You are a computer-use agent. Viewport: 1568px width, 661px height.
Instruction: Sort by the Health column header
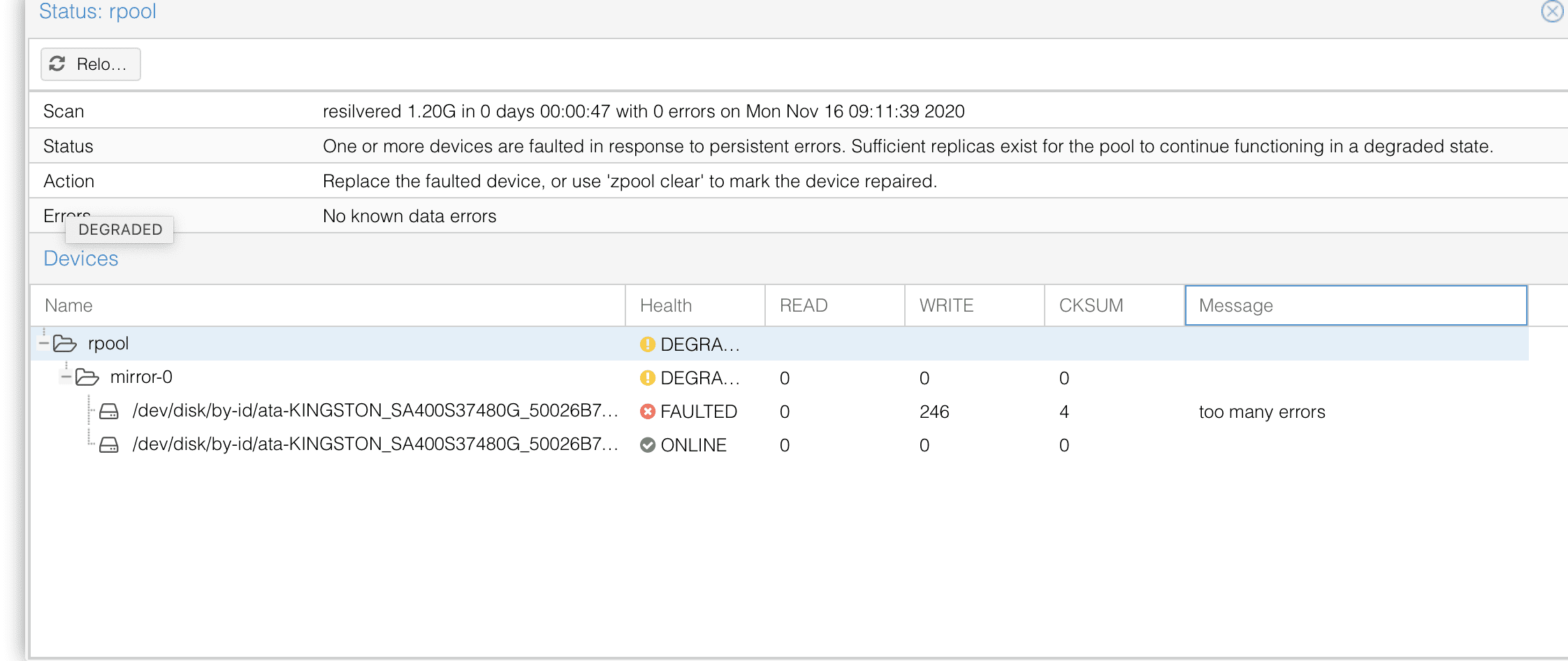[x=695, y=305]
